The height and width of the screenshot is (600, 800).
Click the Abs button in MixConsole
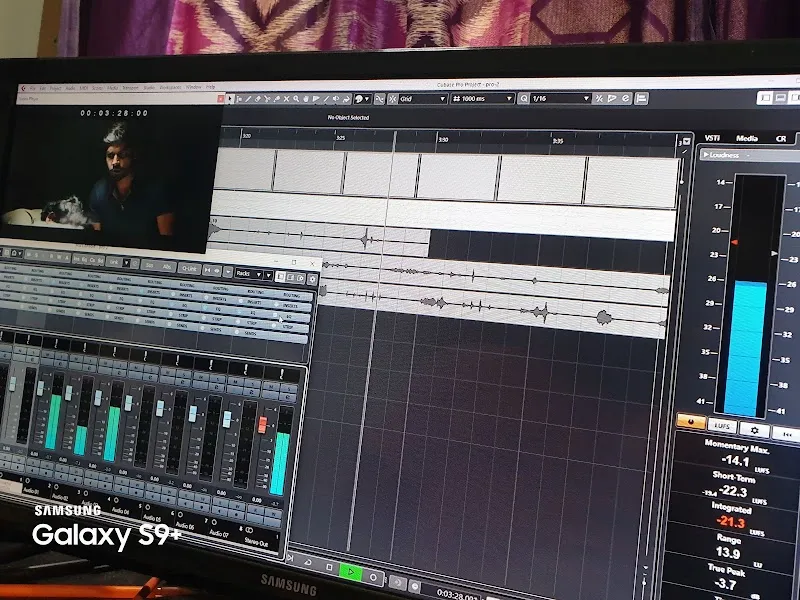(x=167, y=266)
